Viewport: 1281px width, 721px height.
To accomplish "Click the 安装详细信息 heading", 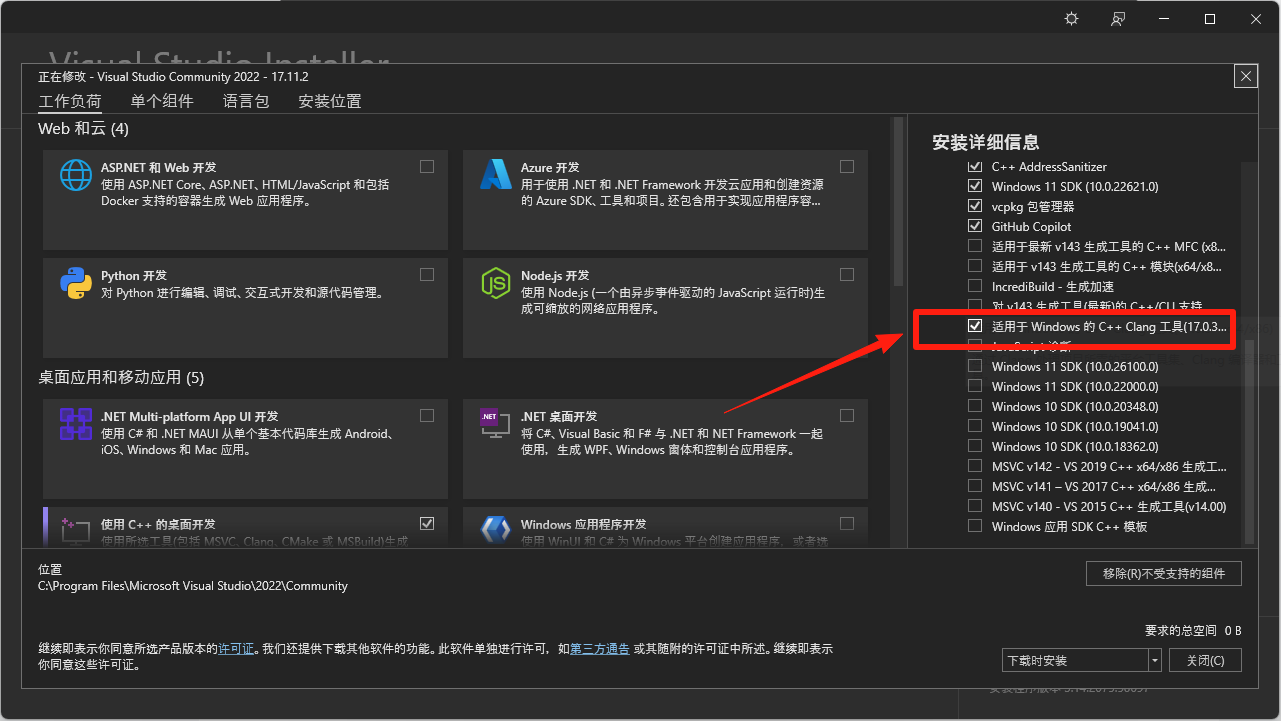I will [x=985, y=142].
